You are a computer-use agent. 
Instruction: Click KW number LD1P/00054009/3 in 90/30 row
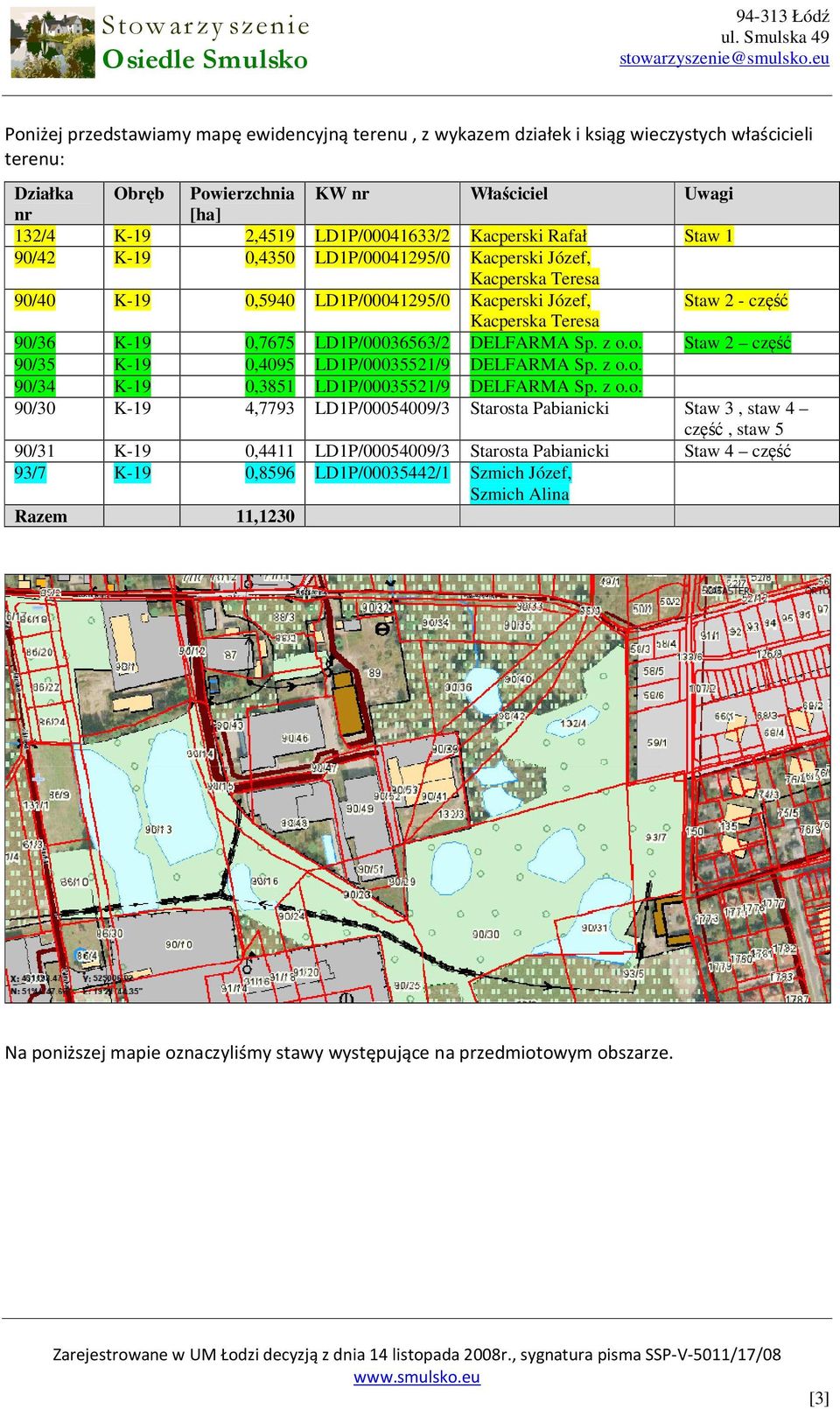tap(382, 408)
